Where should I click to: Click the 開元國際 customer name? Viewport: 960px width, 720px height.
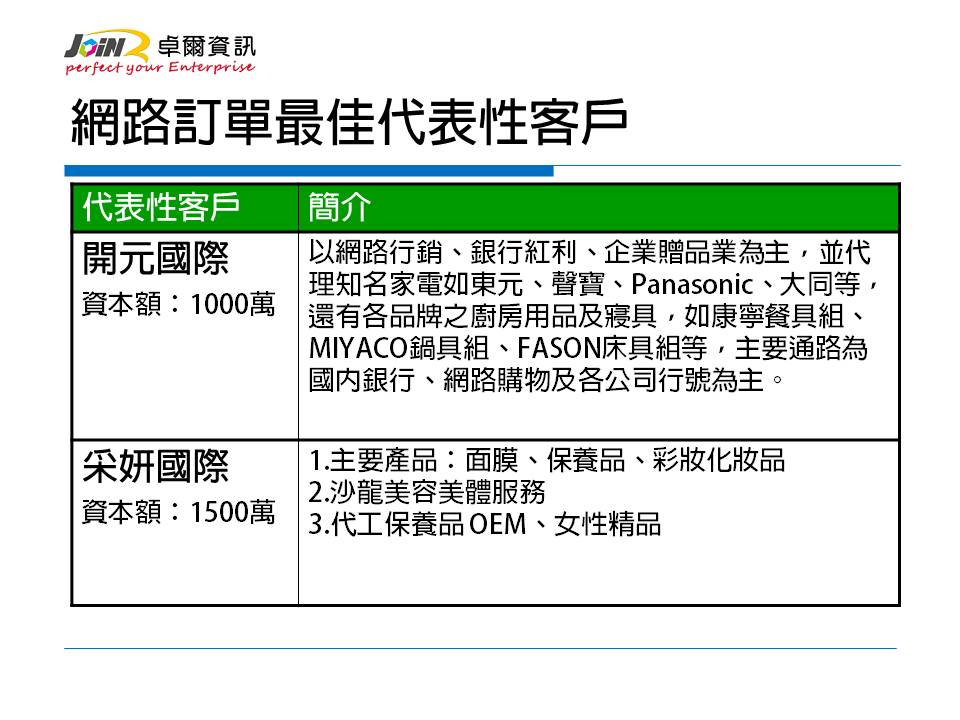pyautogui.click(x=155, y=260)
